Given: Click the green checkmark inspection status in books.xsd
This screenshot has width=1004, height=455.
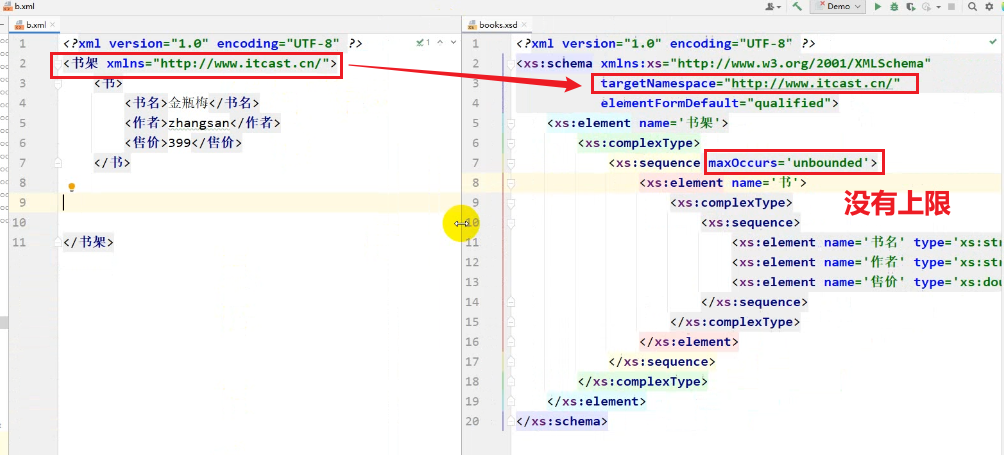Looking at the screenshot, I should tap(993, 42).
